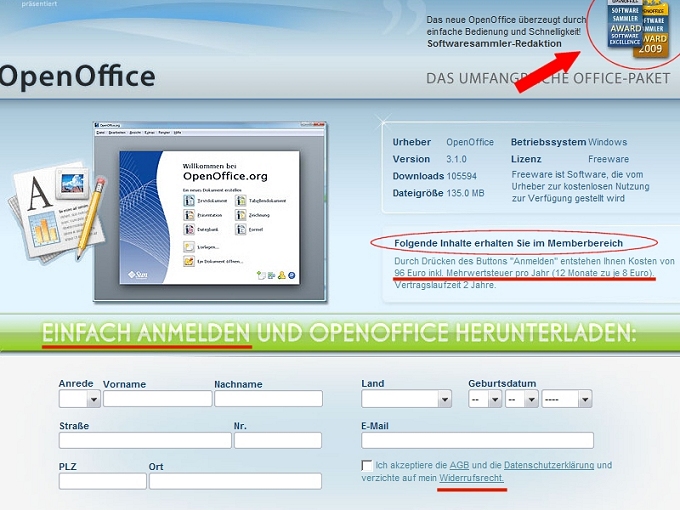Click the license value "Freeware"
The width and height of the screenshot is (680, 510).
608,159
